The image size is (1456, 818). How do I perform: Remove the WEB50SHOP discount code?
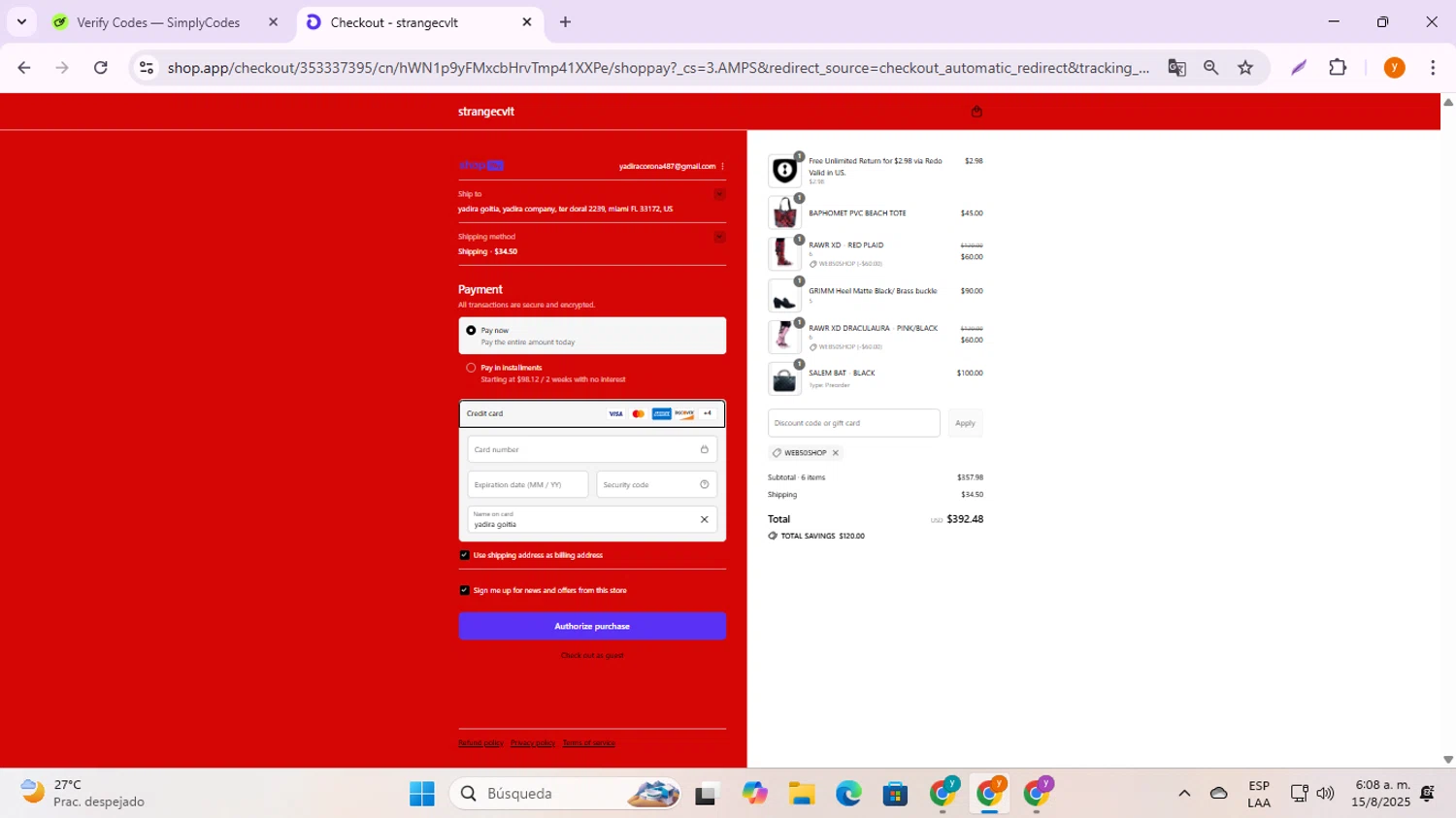[835, 453]
